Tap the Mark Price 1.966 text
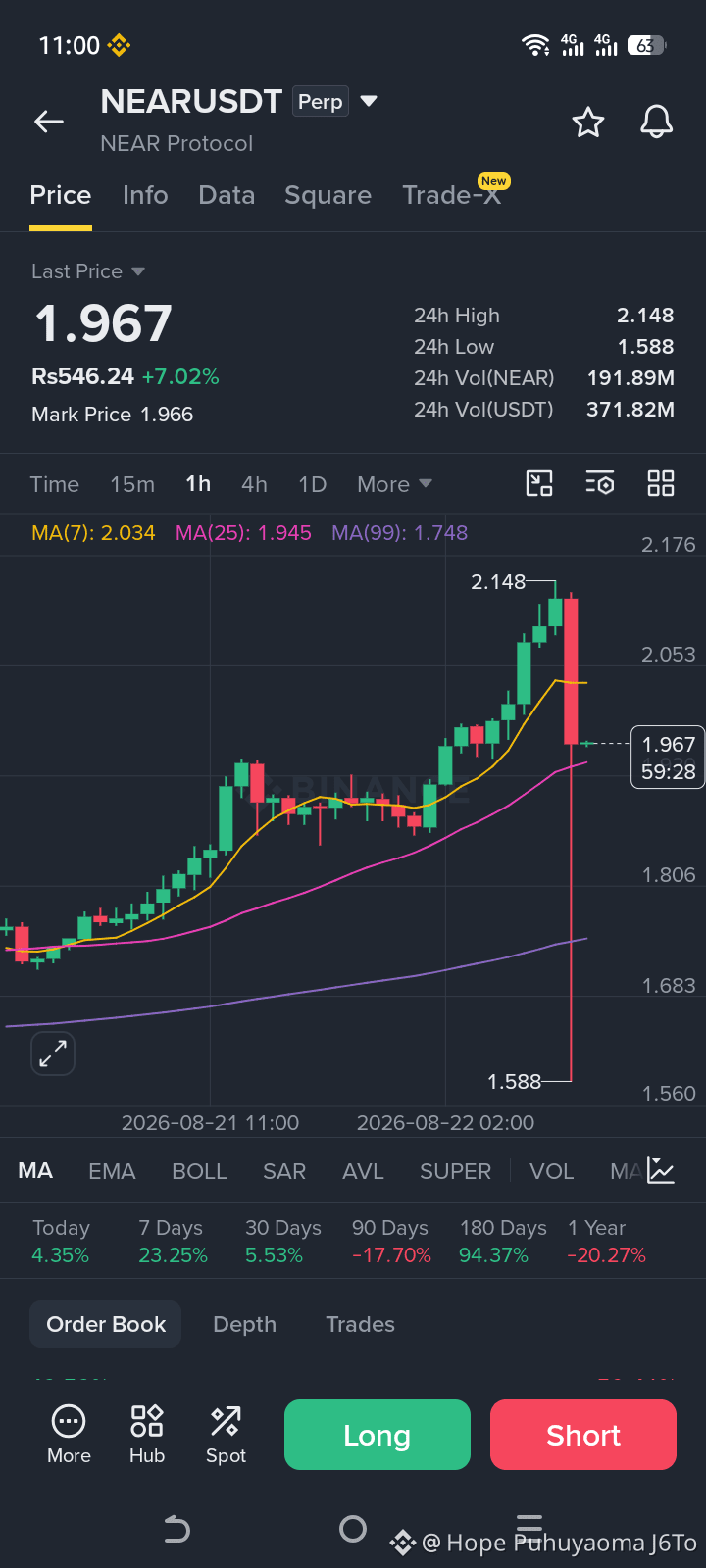The image size is (706, 1568). point(112,415)
